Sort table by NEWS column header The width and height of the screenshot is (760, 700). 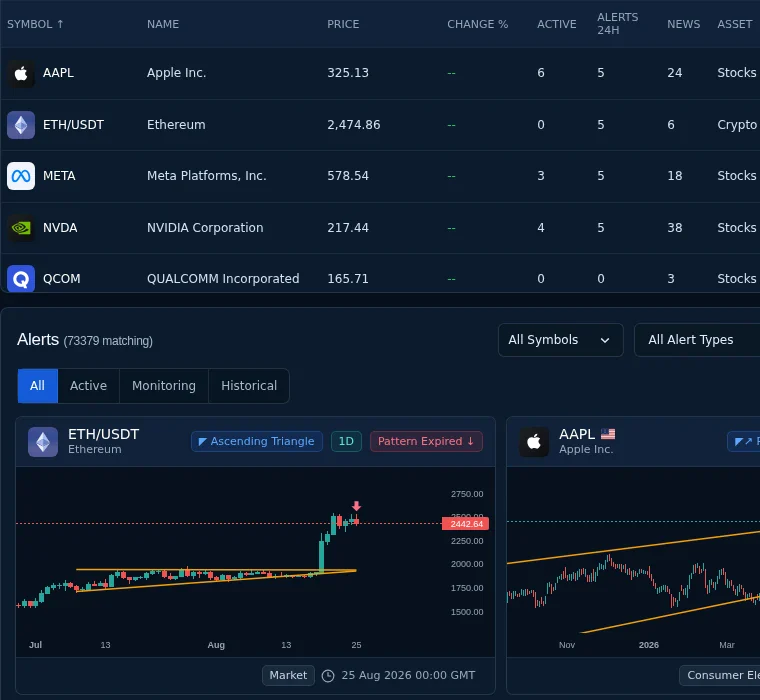coord(683,24)
